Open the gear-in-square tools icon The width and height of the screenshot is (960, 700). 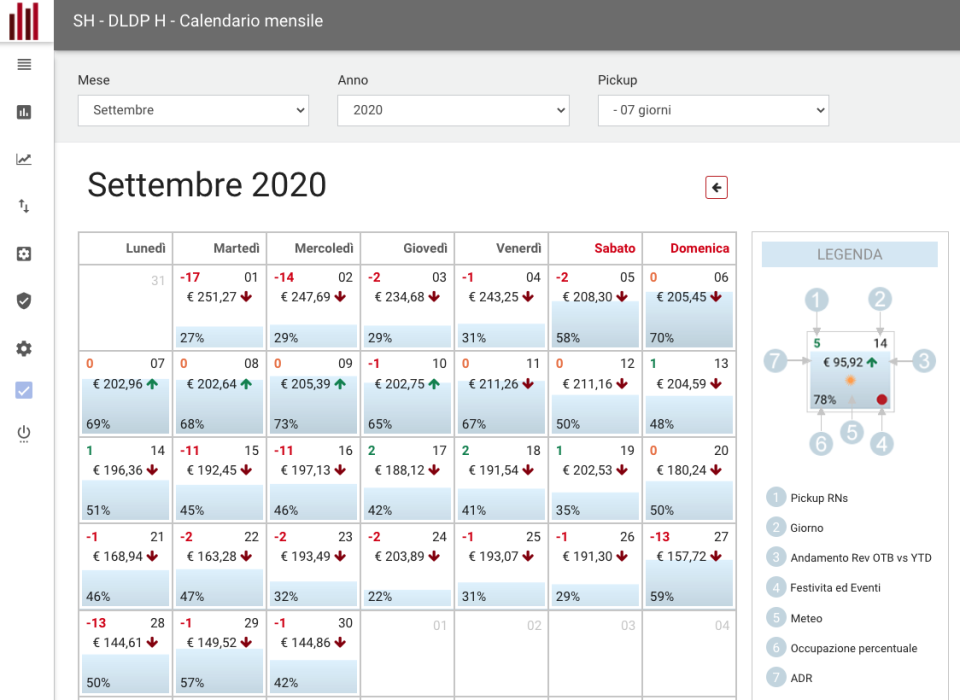click(x=24, y=253)
